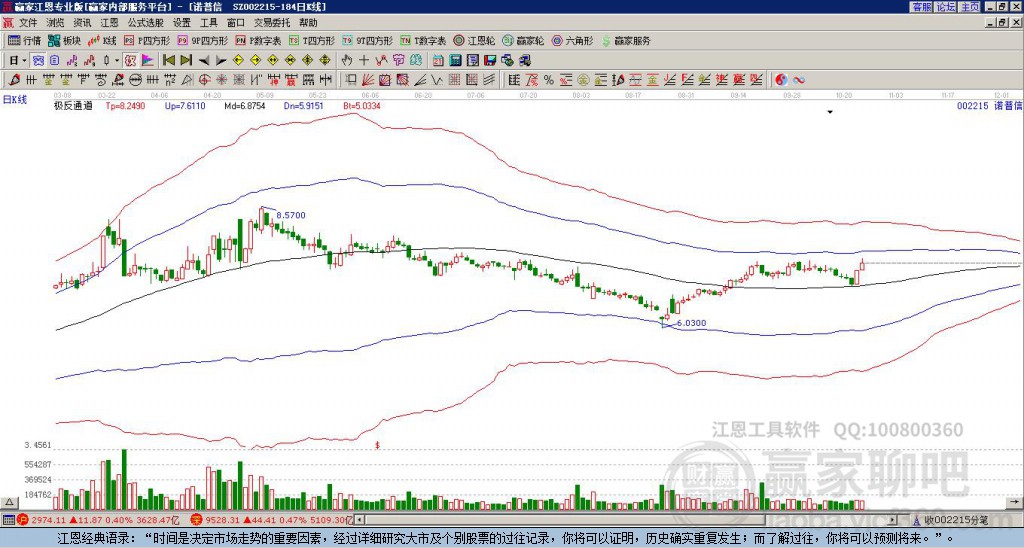Screen dimensions: 1024x548
Task: Open the 江恩轮 Gann wheel
Action: click(474, 40)
